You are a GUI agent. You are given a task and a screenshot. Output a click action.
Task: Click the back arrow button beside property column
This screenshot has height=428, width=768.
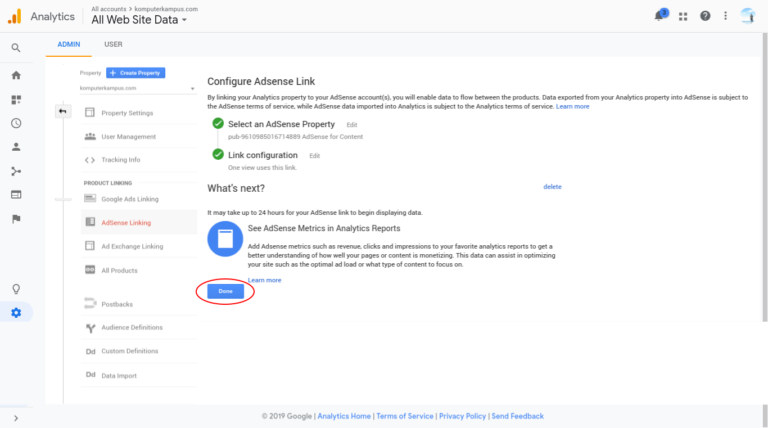pos(62,111)
